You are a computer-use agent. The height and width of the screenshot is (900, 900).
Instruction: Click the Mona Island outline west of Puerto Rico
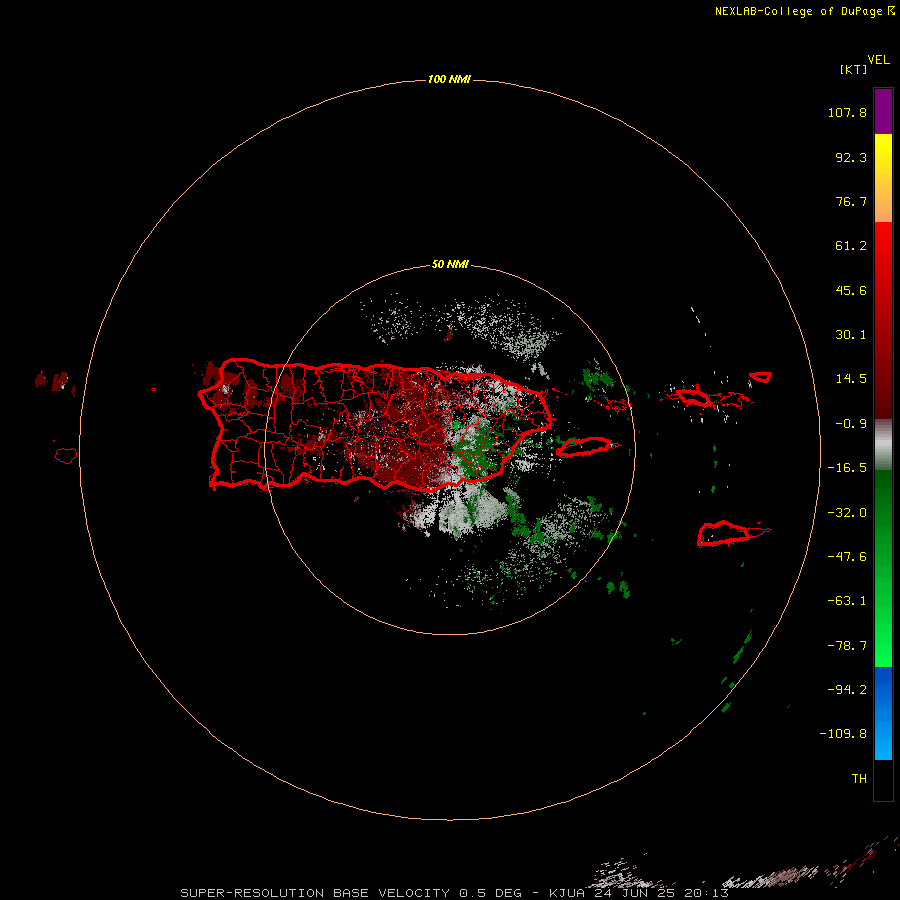(66, 456)
